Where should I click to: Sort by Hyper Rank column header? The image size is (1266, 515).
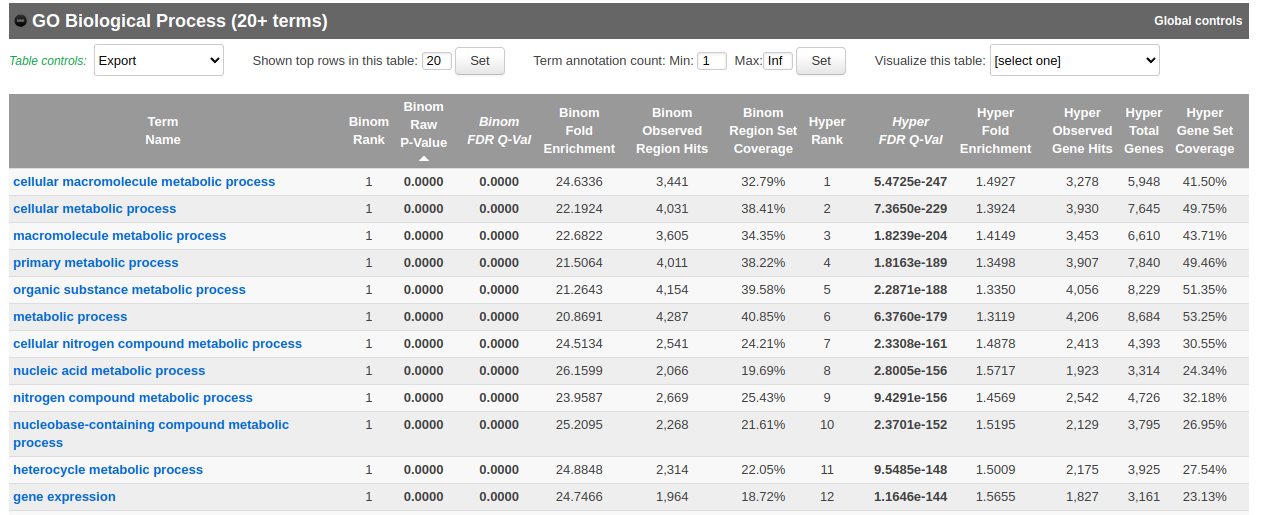point(827,131)
